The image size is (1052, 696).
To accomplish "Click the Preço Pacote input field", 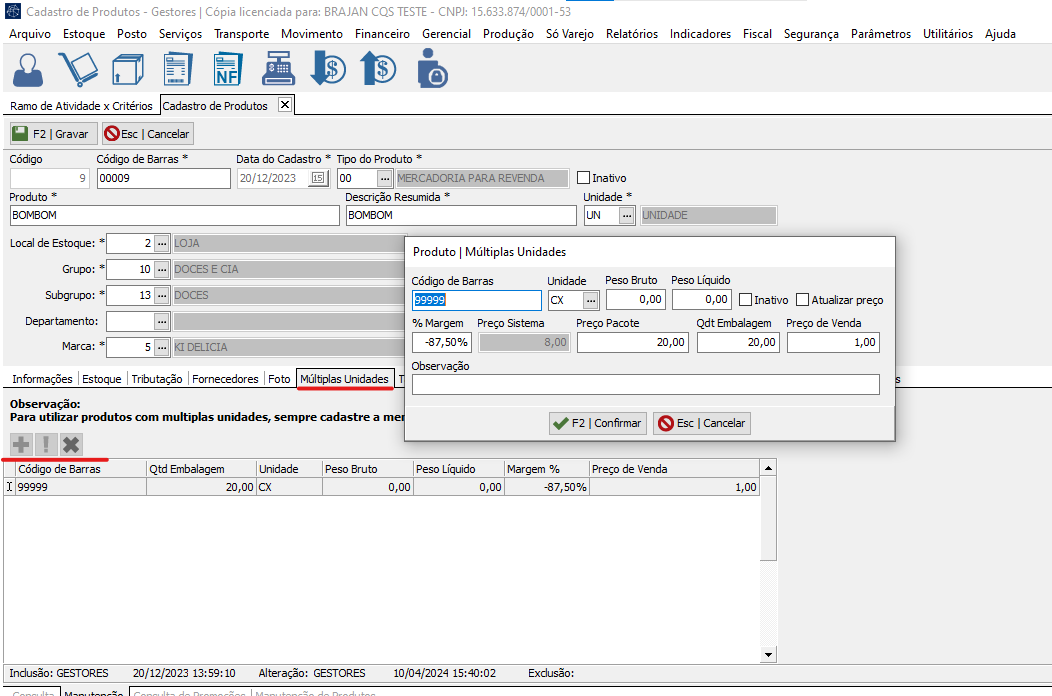I will pyautogui.click(x=632, y=342).
